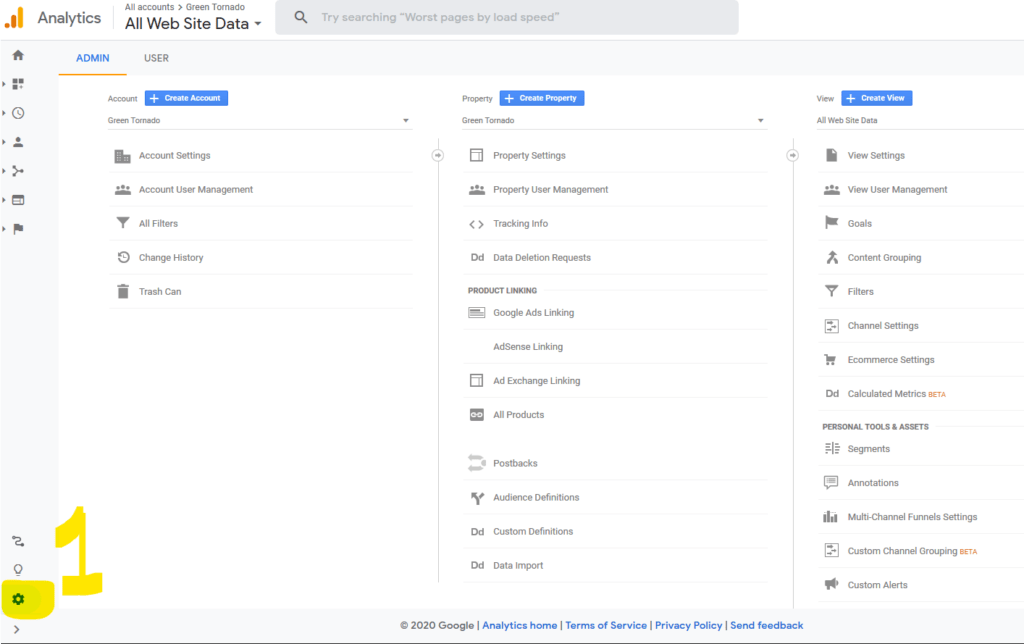The height and width of the screenshot is (644, 1024).
Task: Click the Create Account button
Action: click(186, 98)
